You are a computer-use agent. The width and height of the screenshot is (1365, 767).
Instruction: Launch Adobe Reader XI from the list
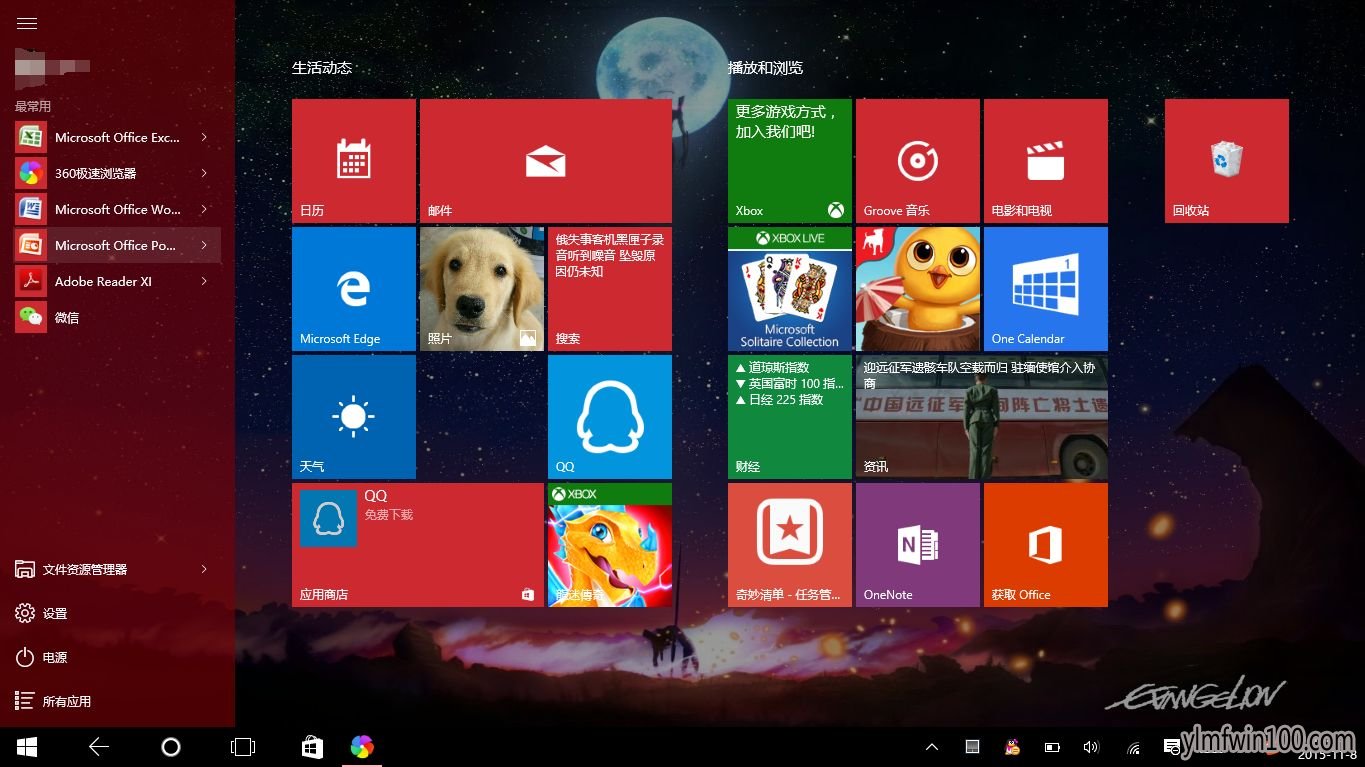[x=117, y=281]
